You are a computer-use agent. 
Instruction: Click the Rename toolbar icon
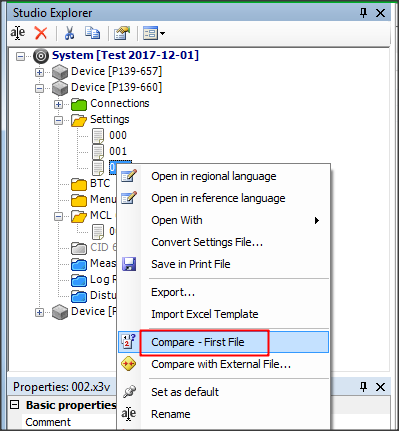tap(17, 33)
